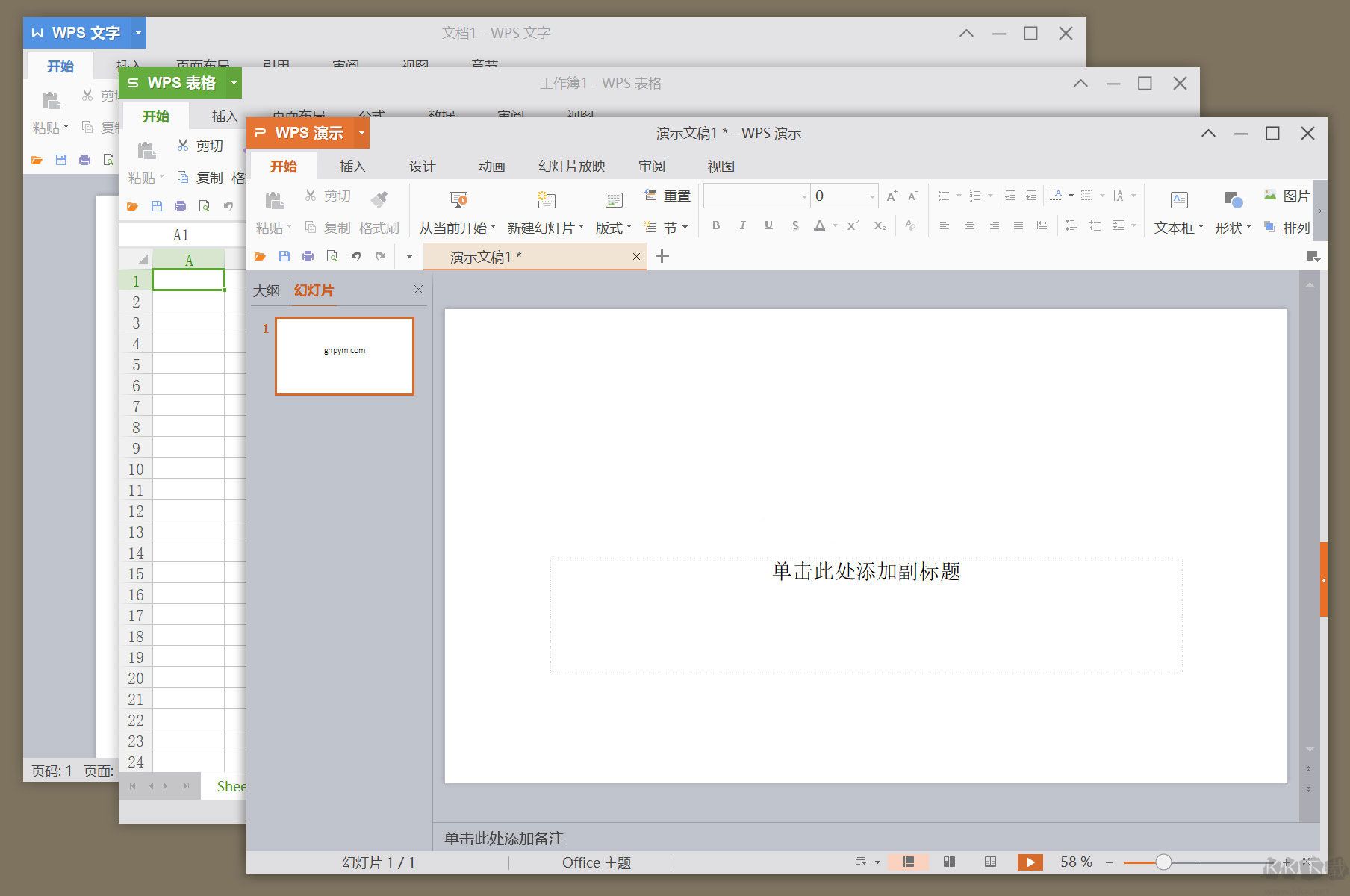Switch to the 大纲 (Outline) panel tab
1350x896 pixels.
pyautogui.click(x=267, y=290)
